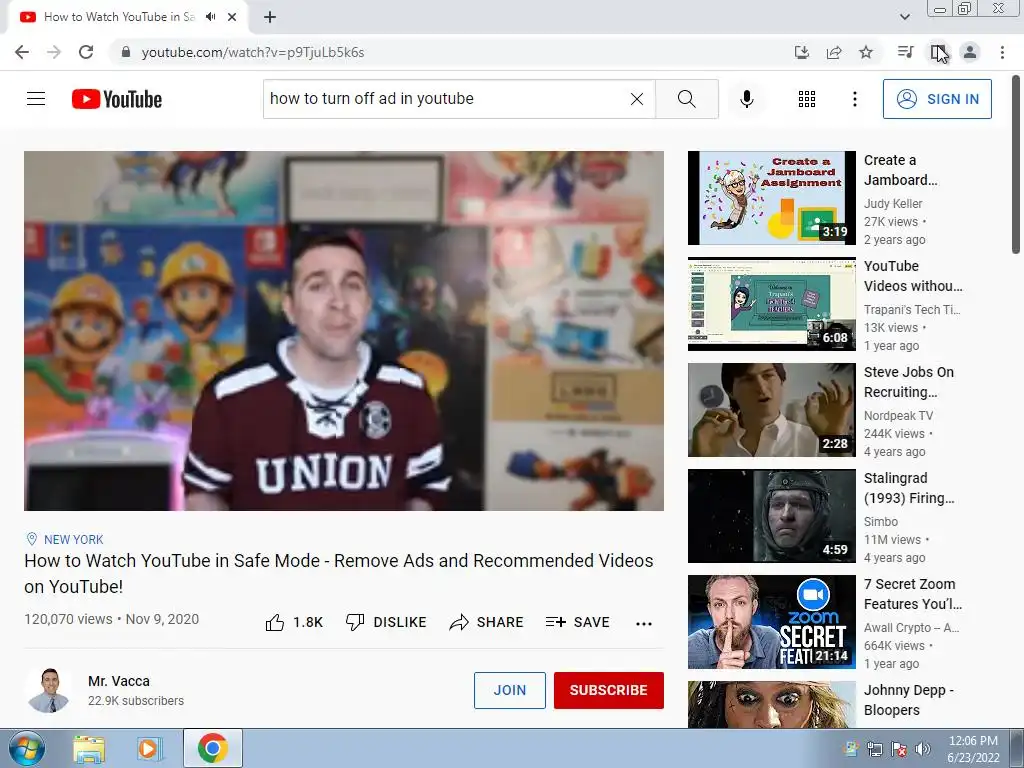
Task: Click 'Awall Crypto' channel name
Action: [911, 628]
